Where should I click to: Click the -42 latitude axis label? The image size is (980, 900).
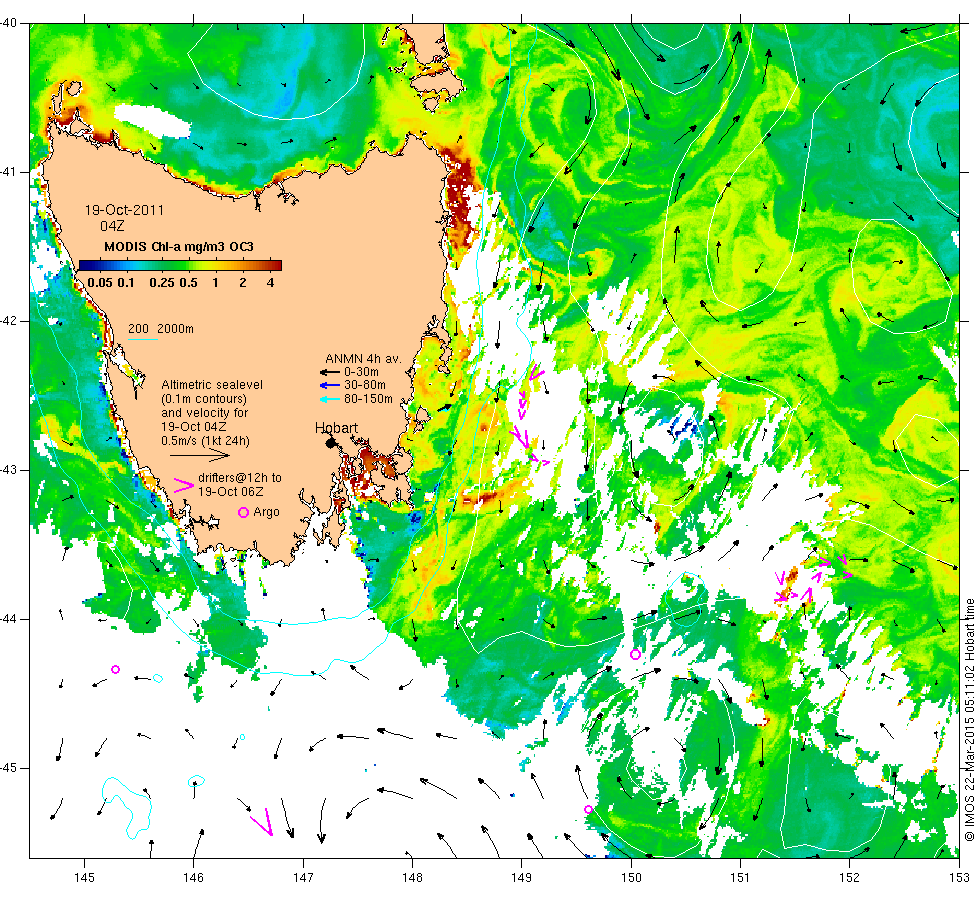tap(9, 321)
